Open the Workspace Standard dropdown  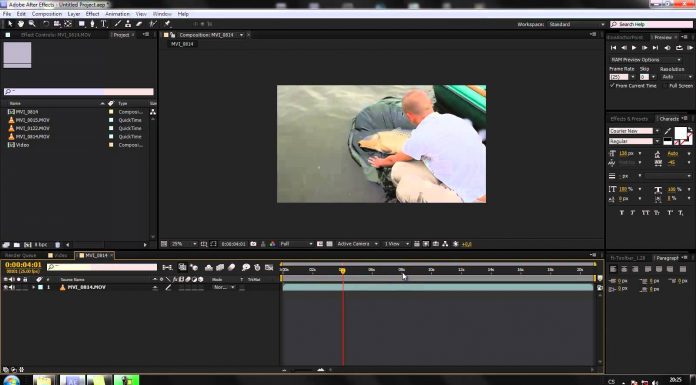577,24
